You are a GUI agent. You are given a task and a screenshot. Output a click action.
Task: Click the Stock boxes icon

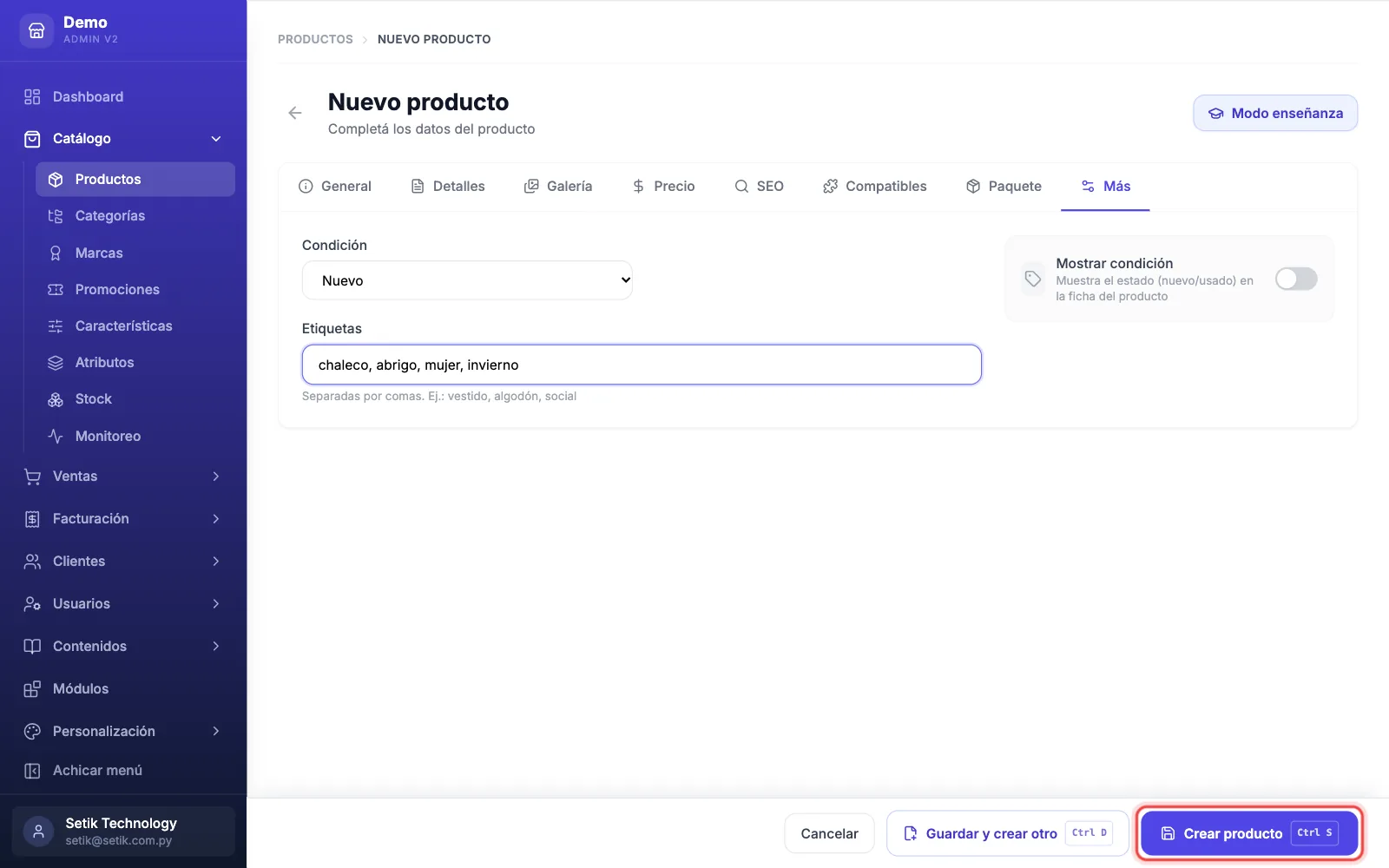(x=56, y=399)
